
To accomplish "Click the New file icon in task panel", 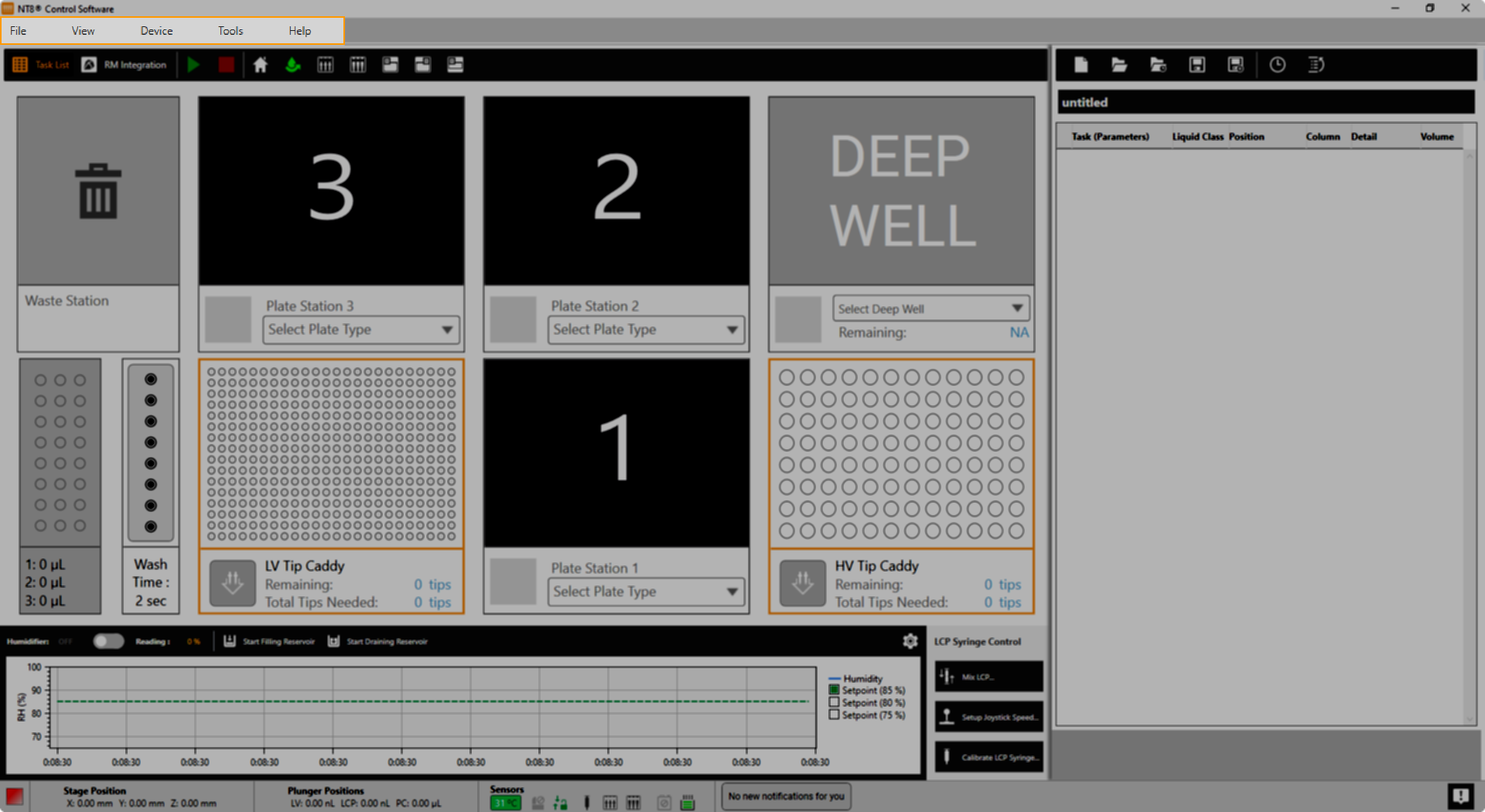I will tap(1080, 65).
